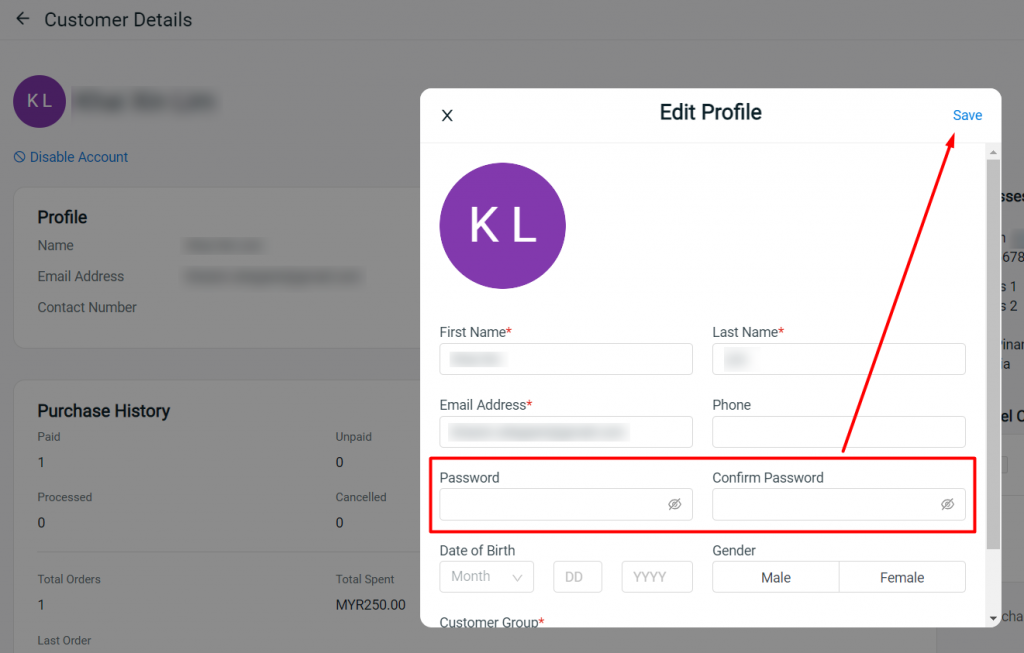Toggle password visibility in the Password field
Image resolution: width=1024 pixels, height=653 pixels.
[675, 504]
